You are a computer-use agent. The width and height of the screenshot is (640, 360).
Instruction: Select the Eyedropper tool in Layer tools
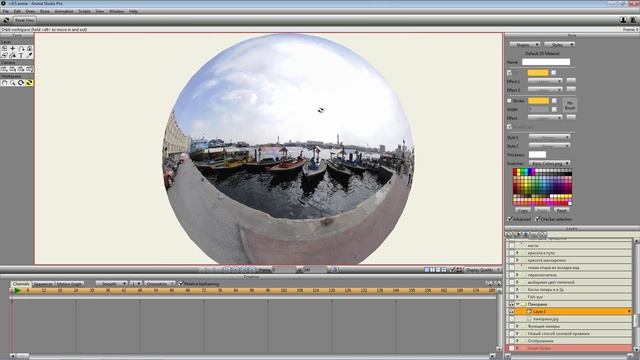point(29,55)
